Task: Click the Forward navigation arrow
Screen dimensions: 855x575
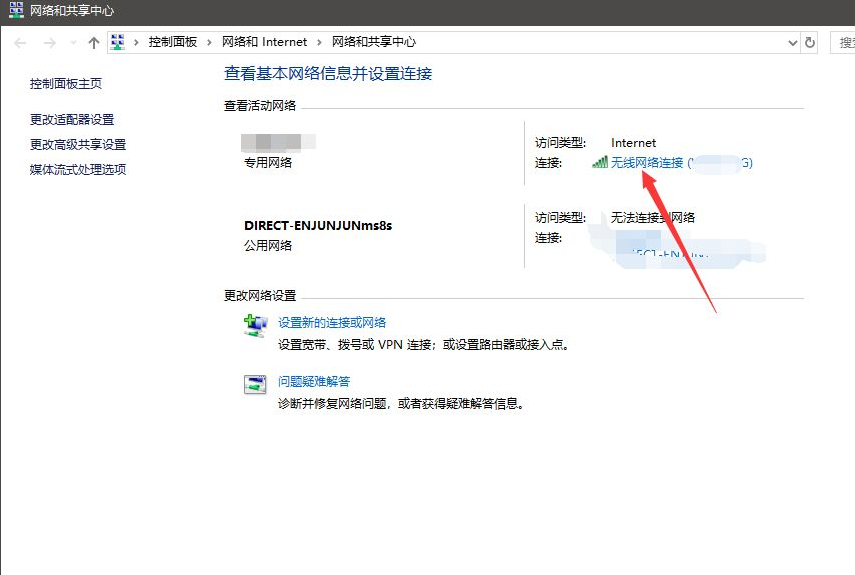Action: coord(49,43)
